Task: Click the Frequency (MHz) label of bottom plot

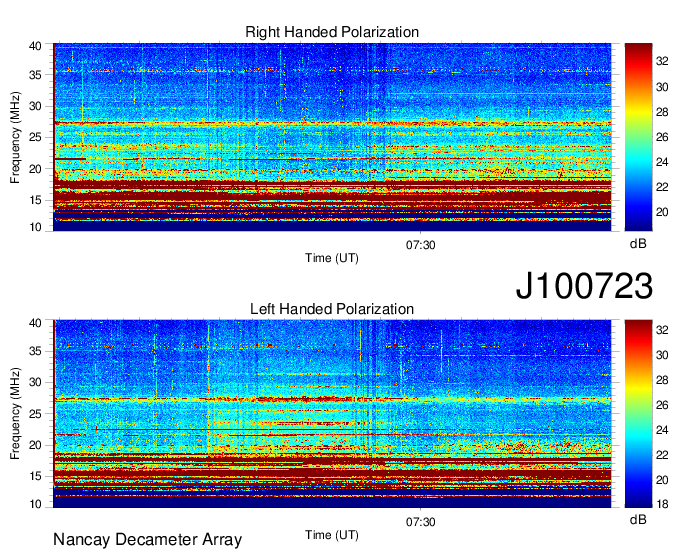Action: tap(15, 414)
